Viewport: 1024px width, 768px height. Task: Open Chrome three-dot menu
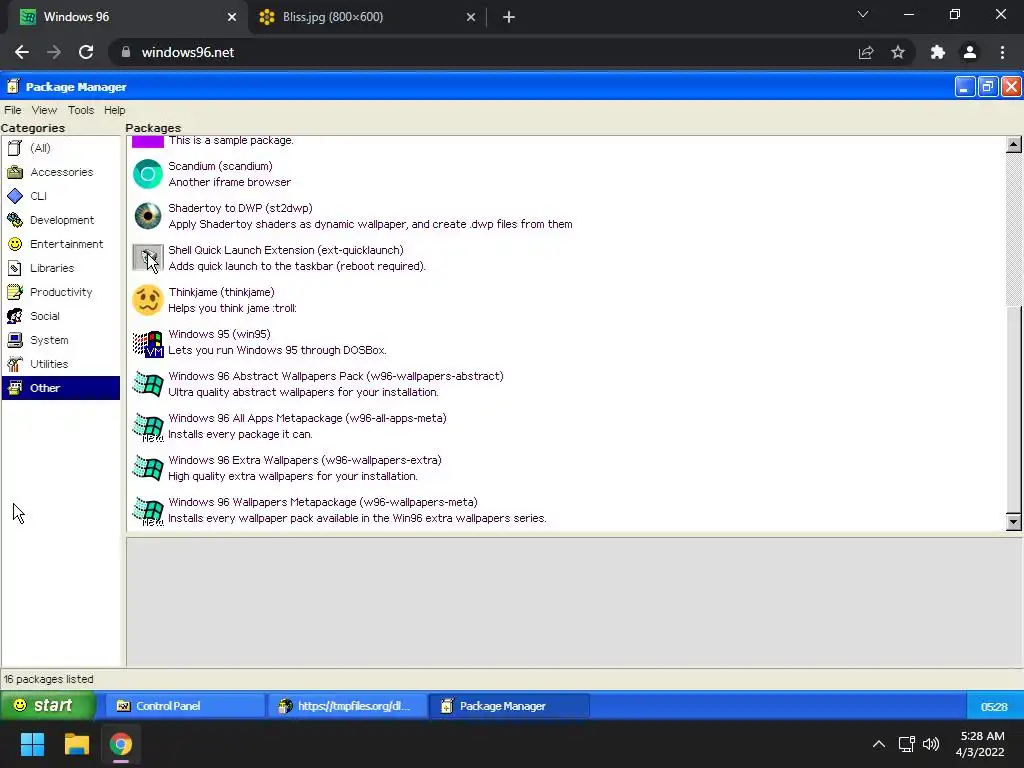pos(1002,52)
